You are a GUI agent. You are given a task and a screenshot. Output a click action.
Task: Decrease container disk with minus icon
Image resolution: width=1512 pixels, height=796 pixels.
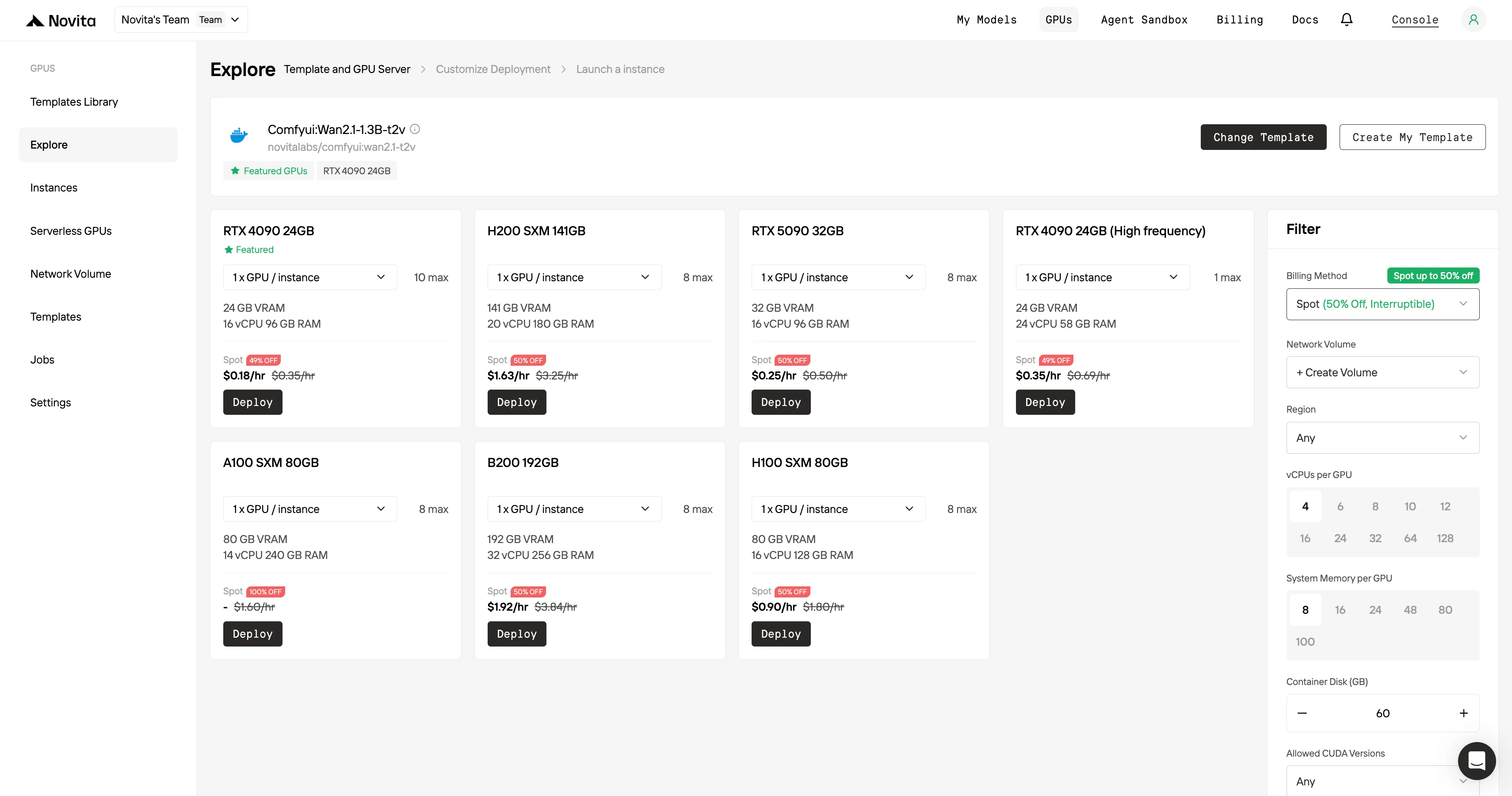1302,713
